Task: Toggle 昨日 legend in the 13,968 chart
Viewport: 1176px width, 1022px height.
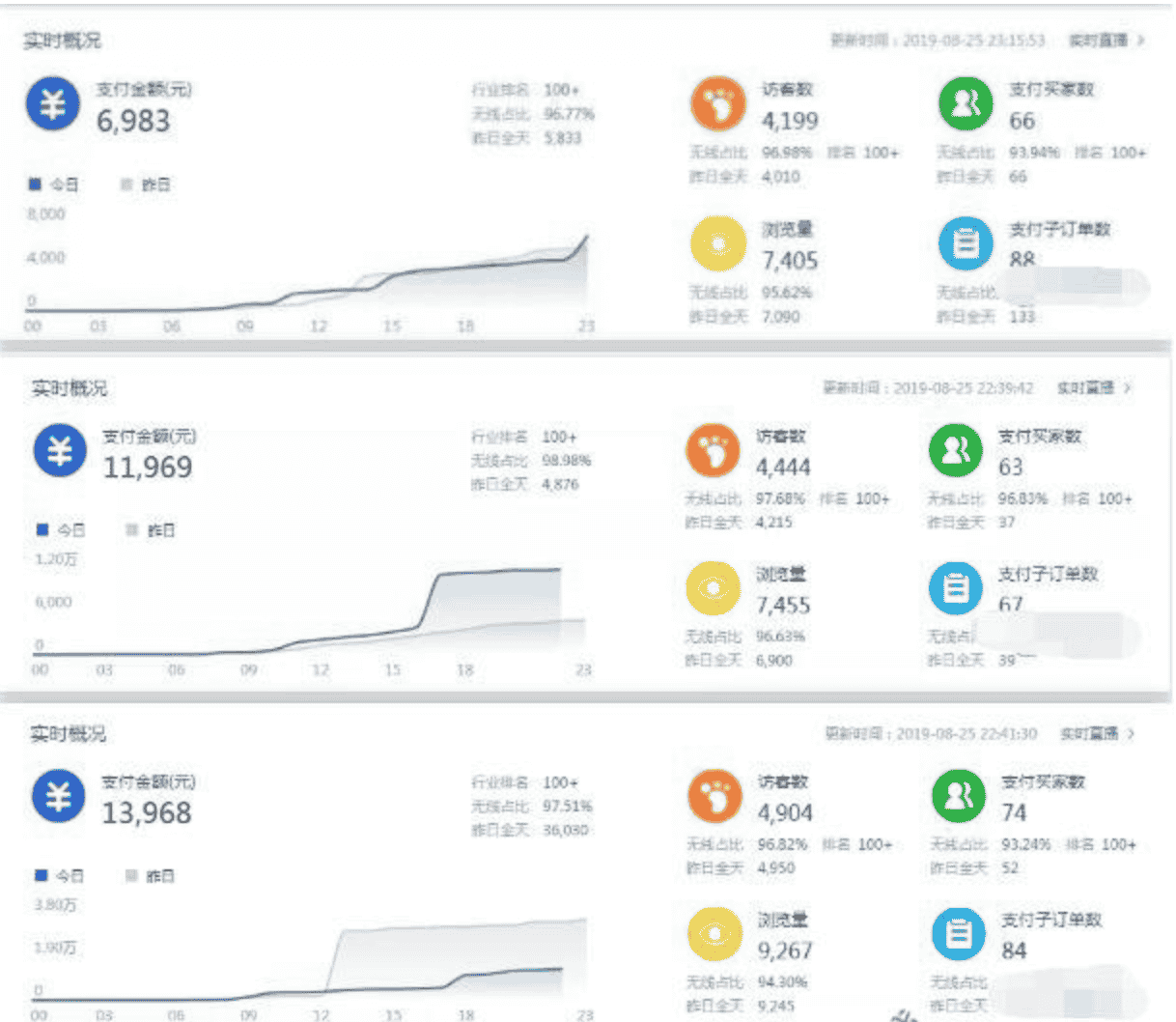Action: (x=151, y=876)
